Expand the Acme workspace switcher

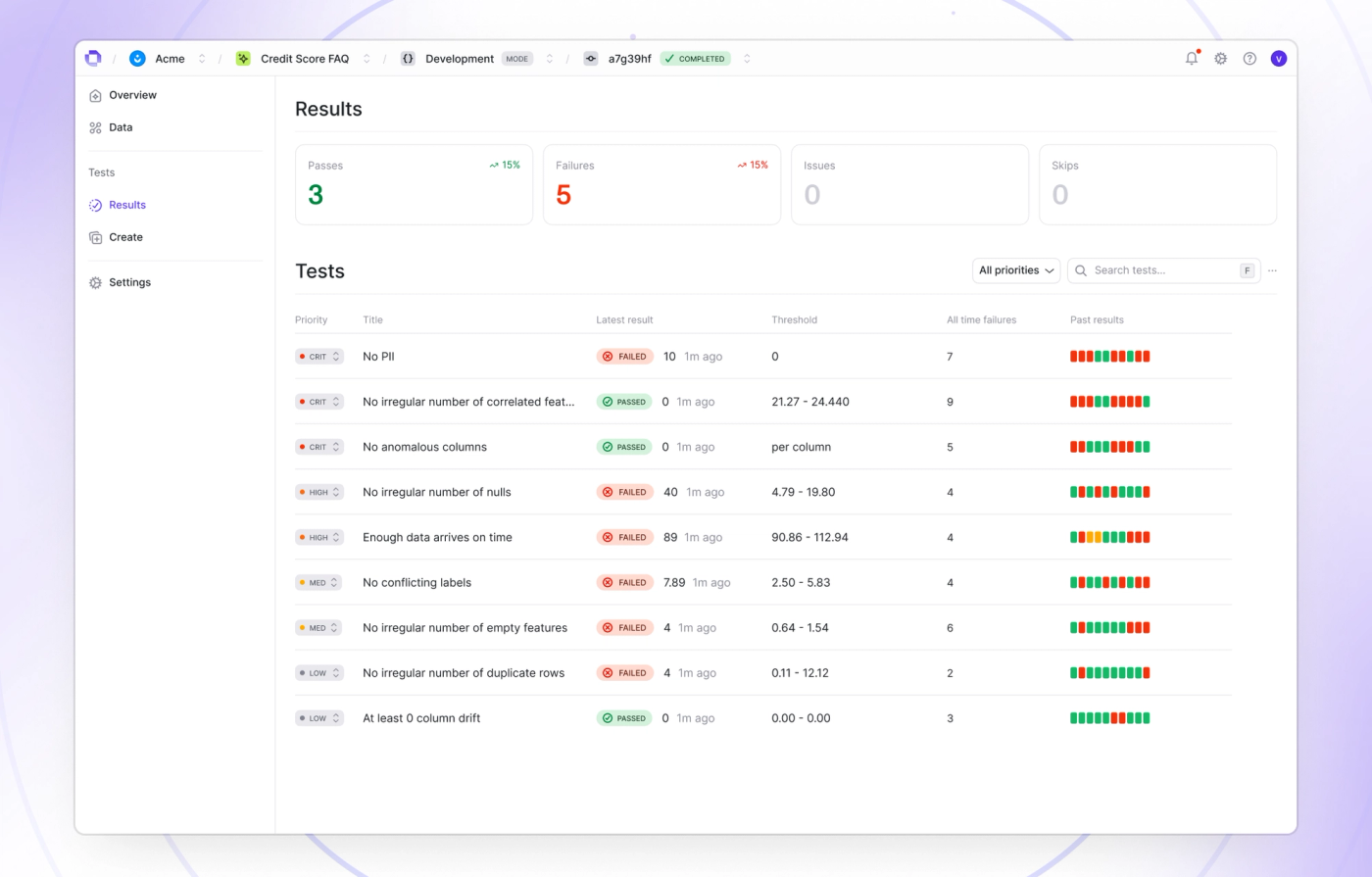click(x=202, y=59)
